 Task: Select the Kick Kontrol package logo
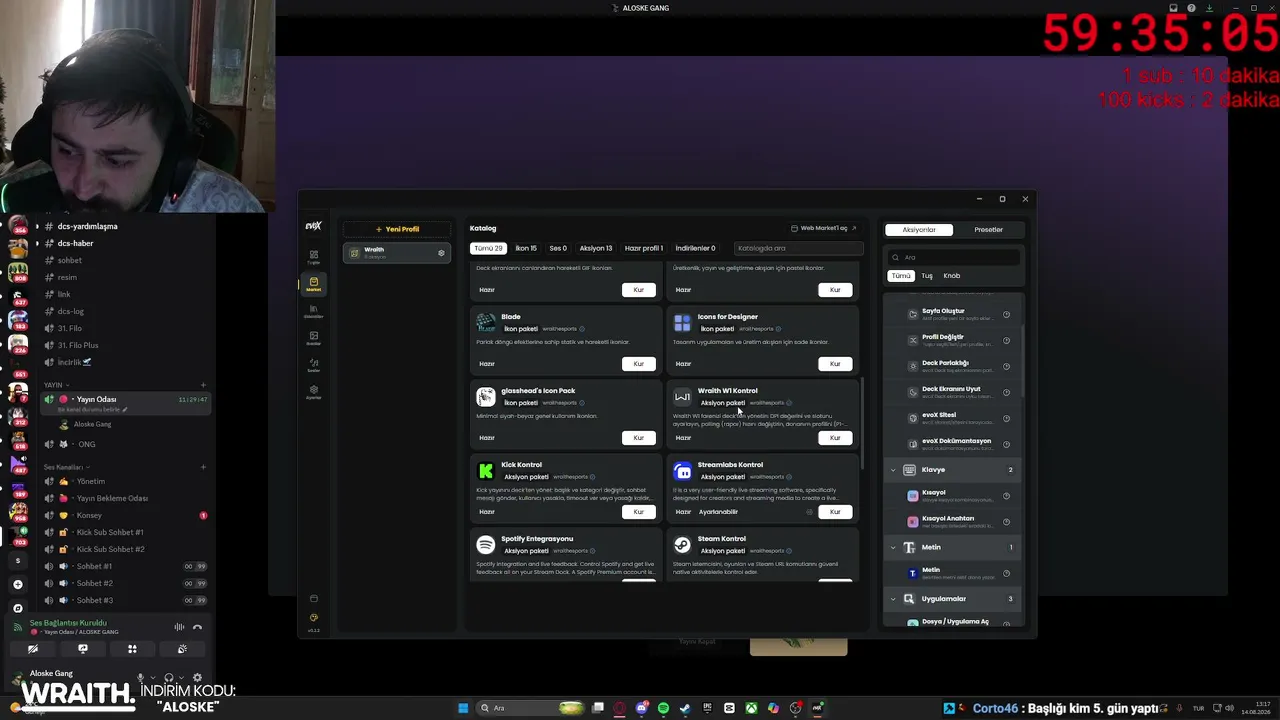coord(486,471)
